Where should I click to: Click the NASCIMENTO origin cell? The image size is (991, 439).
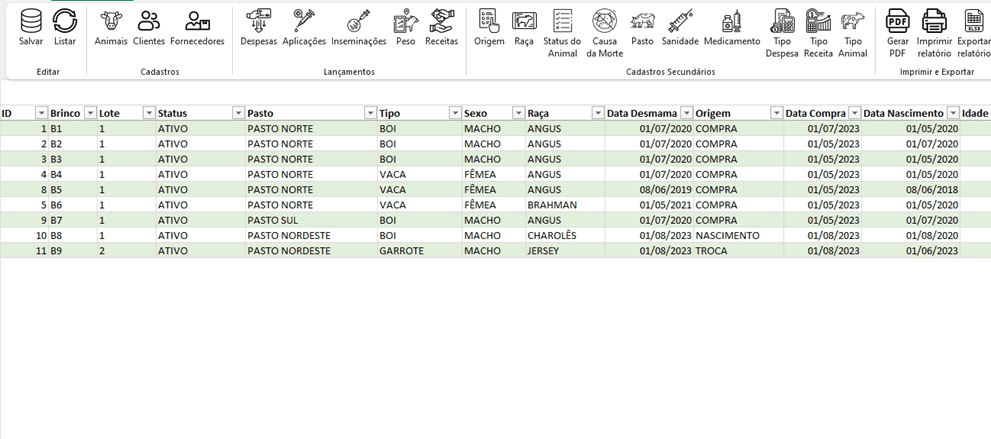click(x=738, y=235)
